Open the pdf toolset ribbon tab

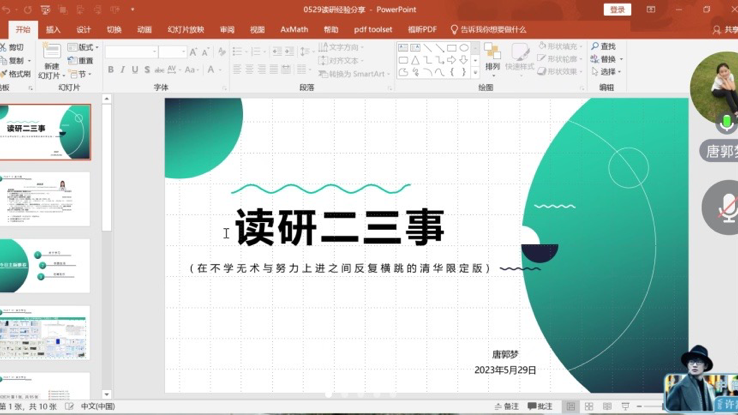point(373,29)
